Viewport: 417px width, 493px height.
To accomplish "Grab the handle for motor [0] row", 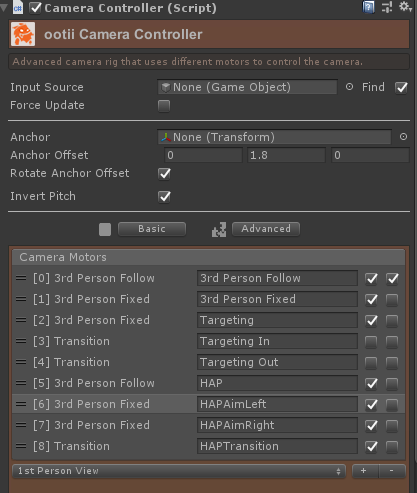I will [21, 278].
